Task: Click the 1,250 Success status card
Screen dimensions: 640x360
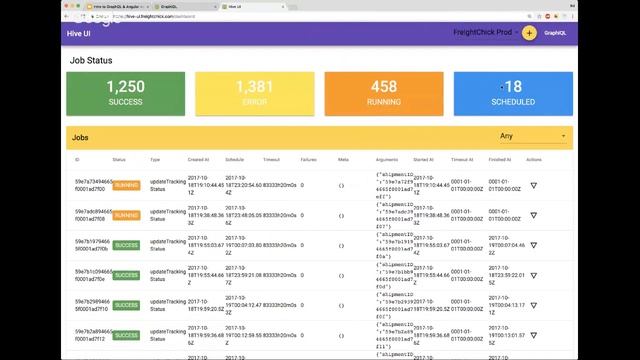Action: pos(125,94)
